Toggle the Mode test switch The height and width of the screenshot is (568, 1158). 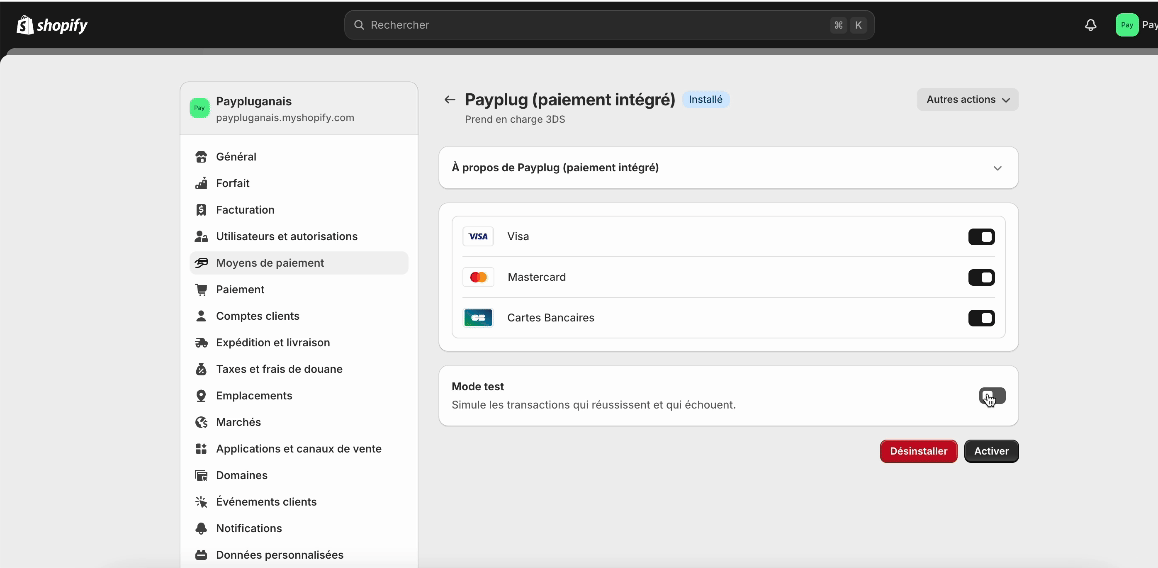[992, 396]
